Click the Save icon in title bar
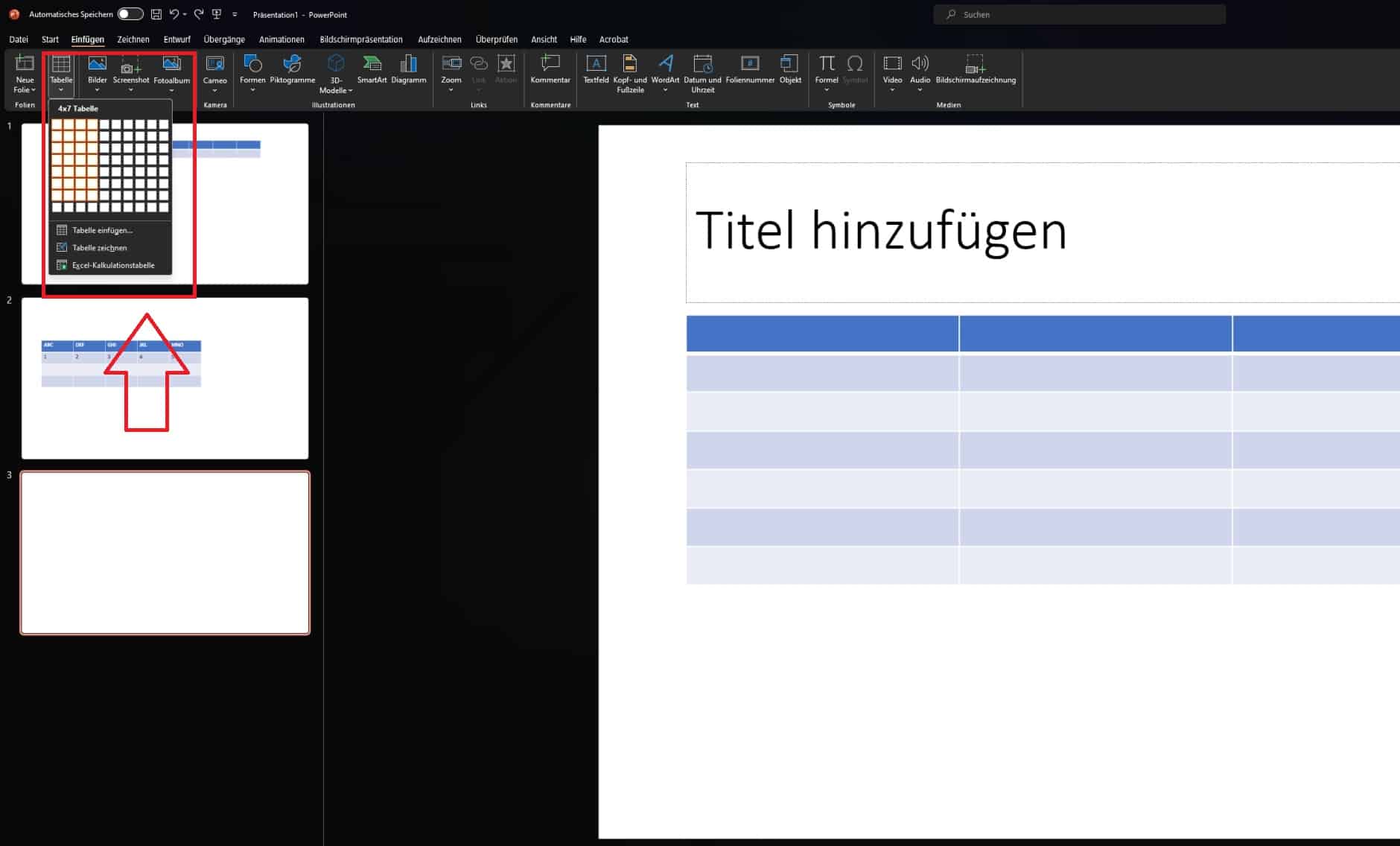The width and height of the screenshot is (1400, 846). click(x=156, y=14)
